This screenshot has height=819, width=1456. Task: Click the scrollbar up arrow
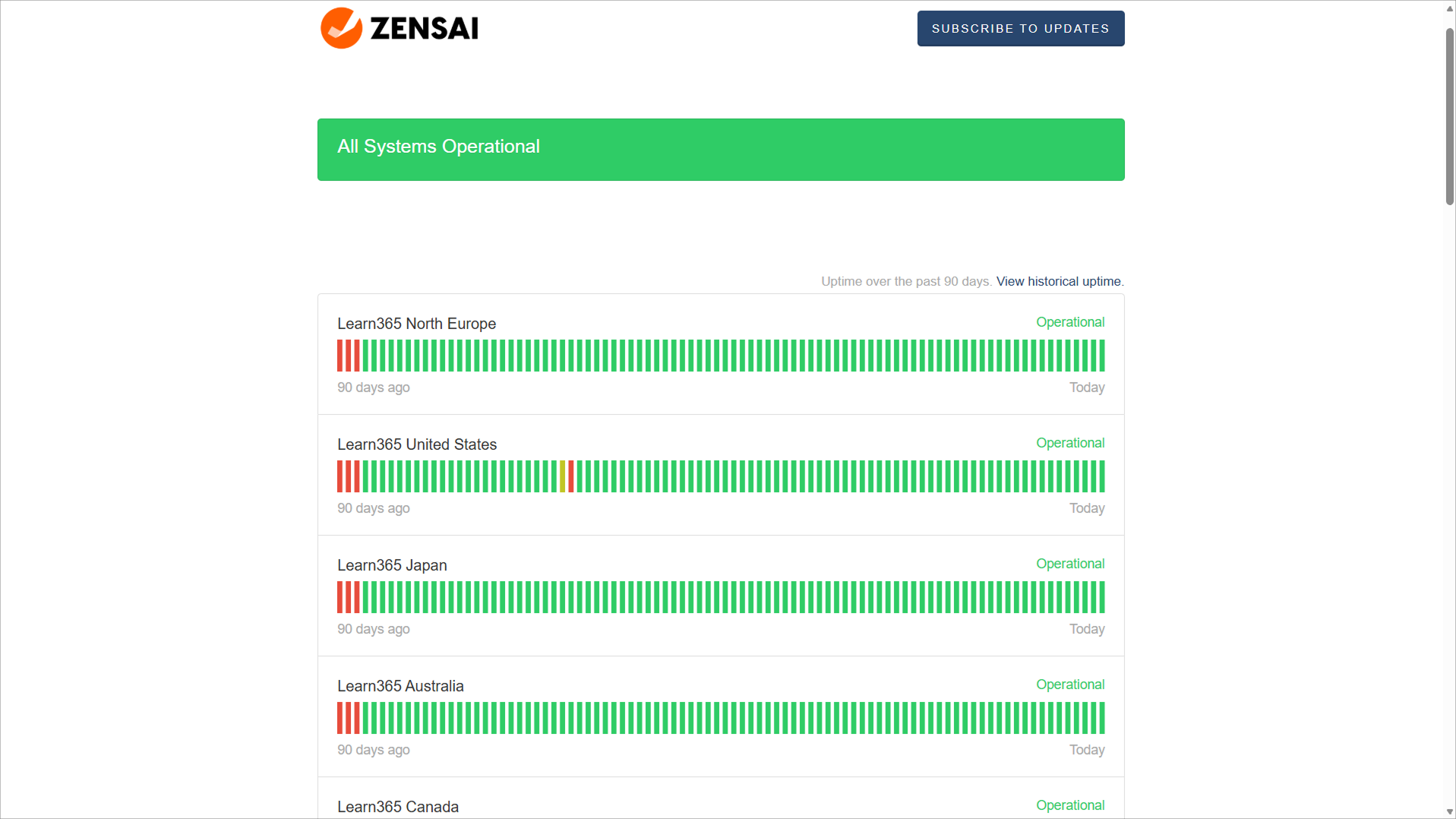[x=1449, y=8]
